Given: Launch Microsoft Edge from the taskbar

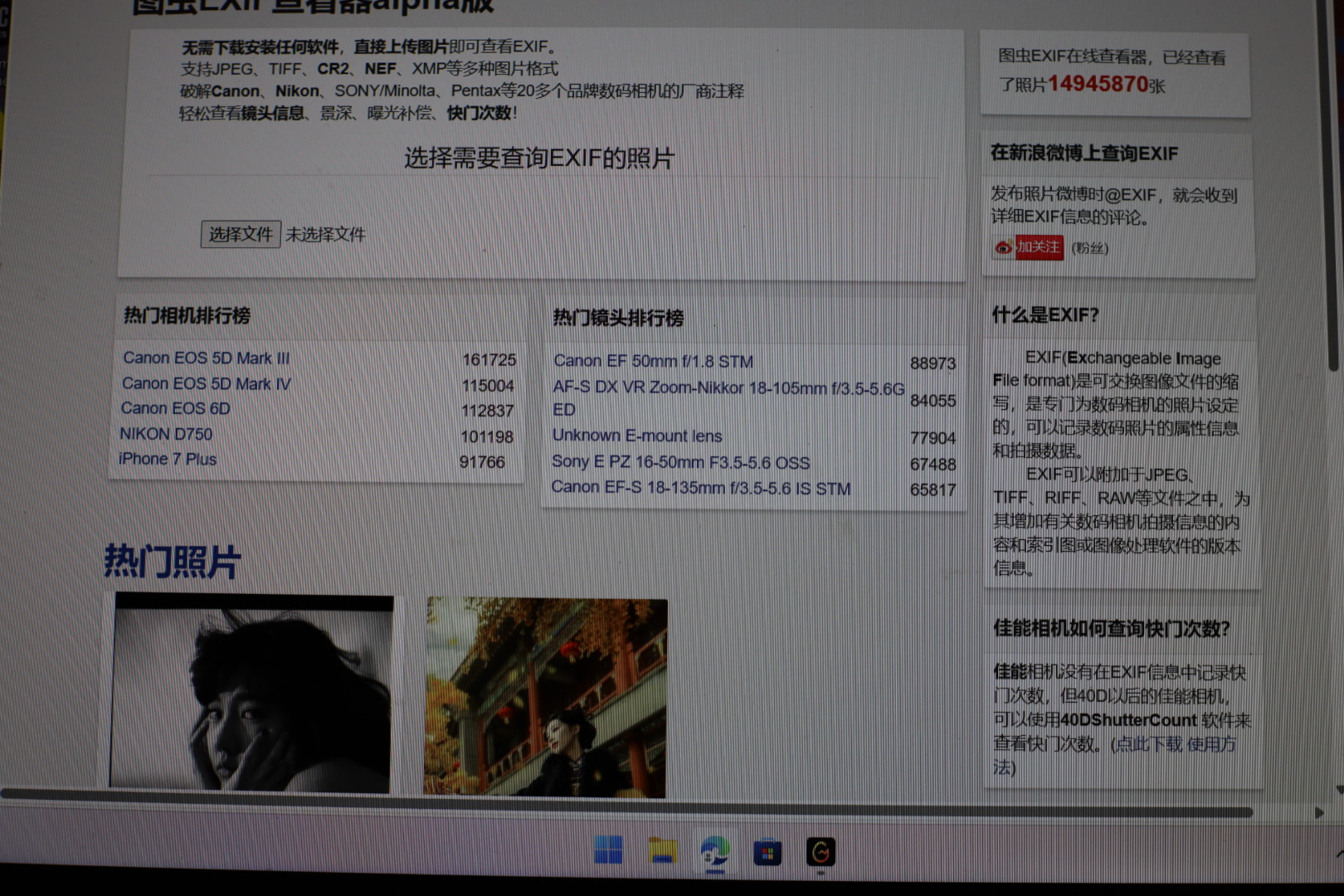Looking at the screenshot, I should click(x=715, y=851).
